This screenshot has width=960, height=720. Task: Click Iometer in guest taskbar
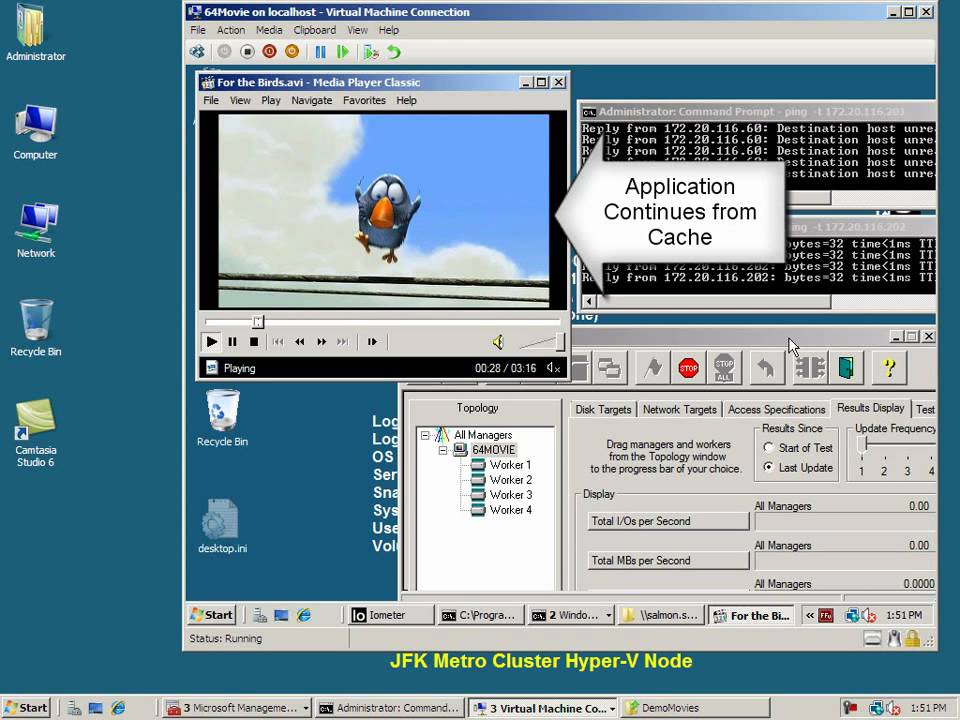[391, 615]
